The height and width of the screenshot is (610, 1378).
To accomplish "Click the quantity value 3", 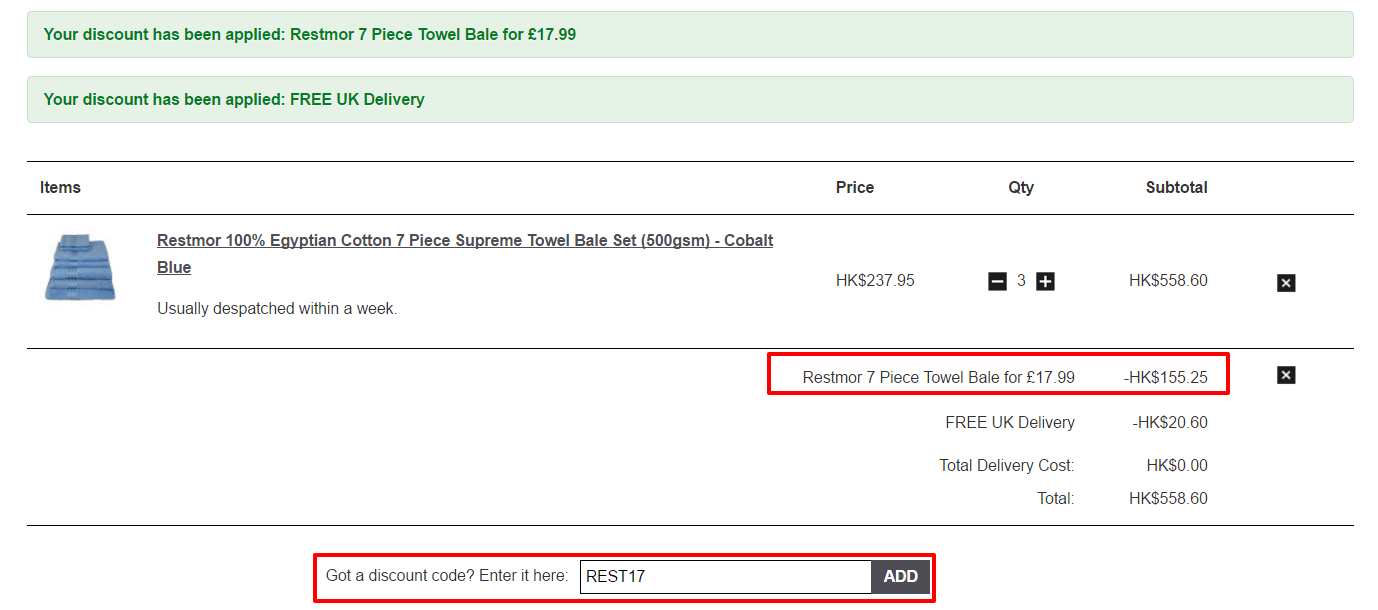I will 1021,281.
